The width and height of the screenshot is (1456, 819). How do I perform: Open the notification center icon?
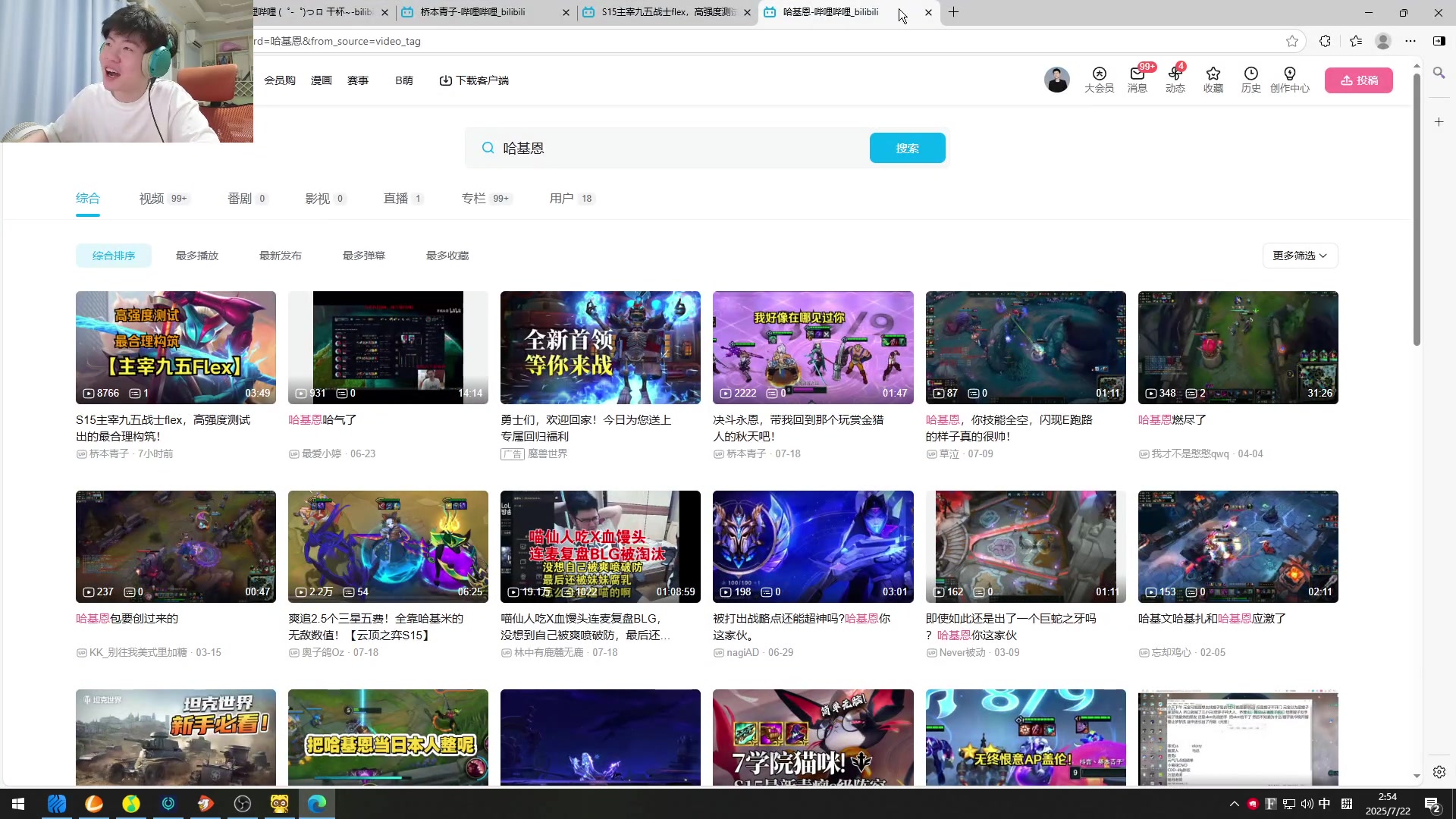(x=1432, y=804)
